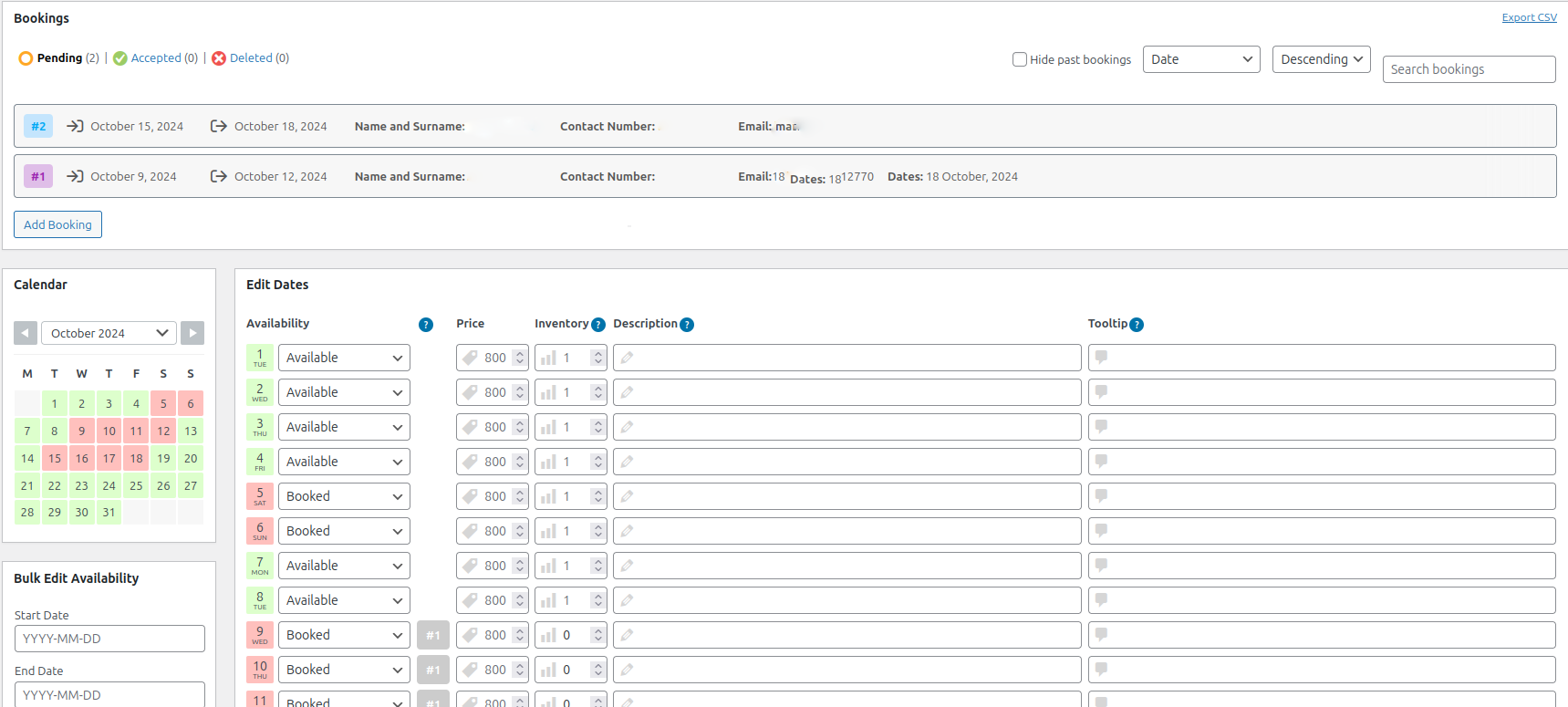Go to previous month in calendar
Viewport: 1568px width, 707px height.
pyautogui.click(x=26, y=333)
